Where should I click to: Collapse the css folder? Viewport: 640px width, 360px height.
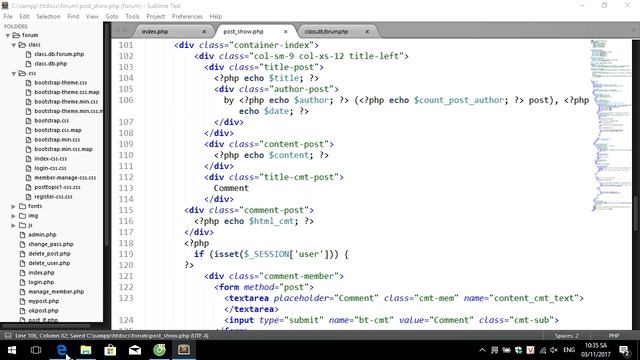click(13, 73)
